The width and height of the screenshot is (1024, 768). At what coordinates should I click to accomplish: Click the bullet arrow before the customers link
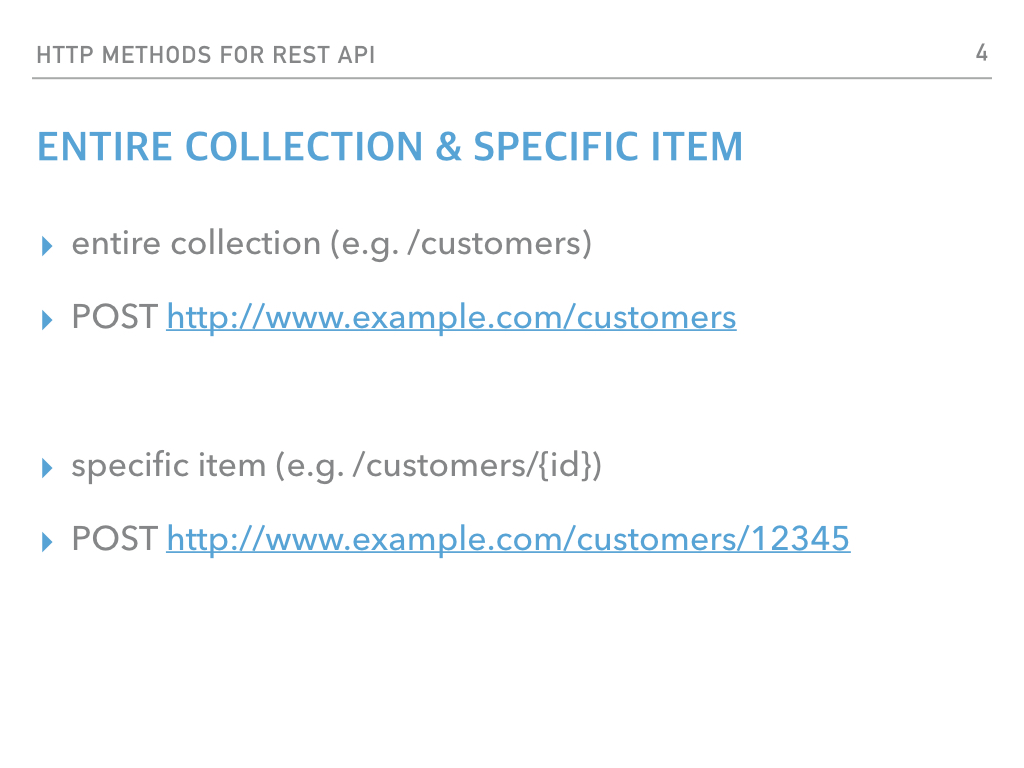(x=46, y=320)
